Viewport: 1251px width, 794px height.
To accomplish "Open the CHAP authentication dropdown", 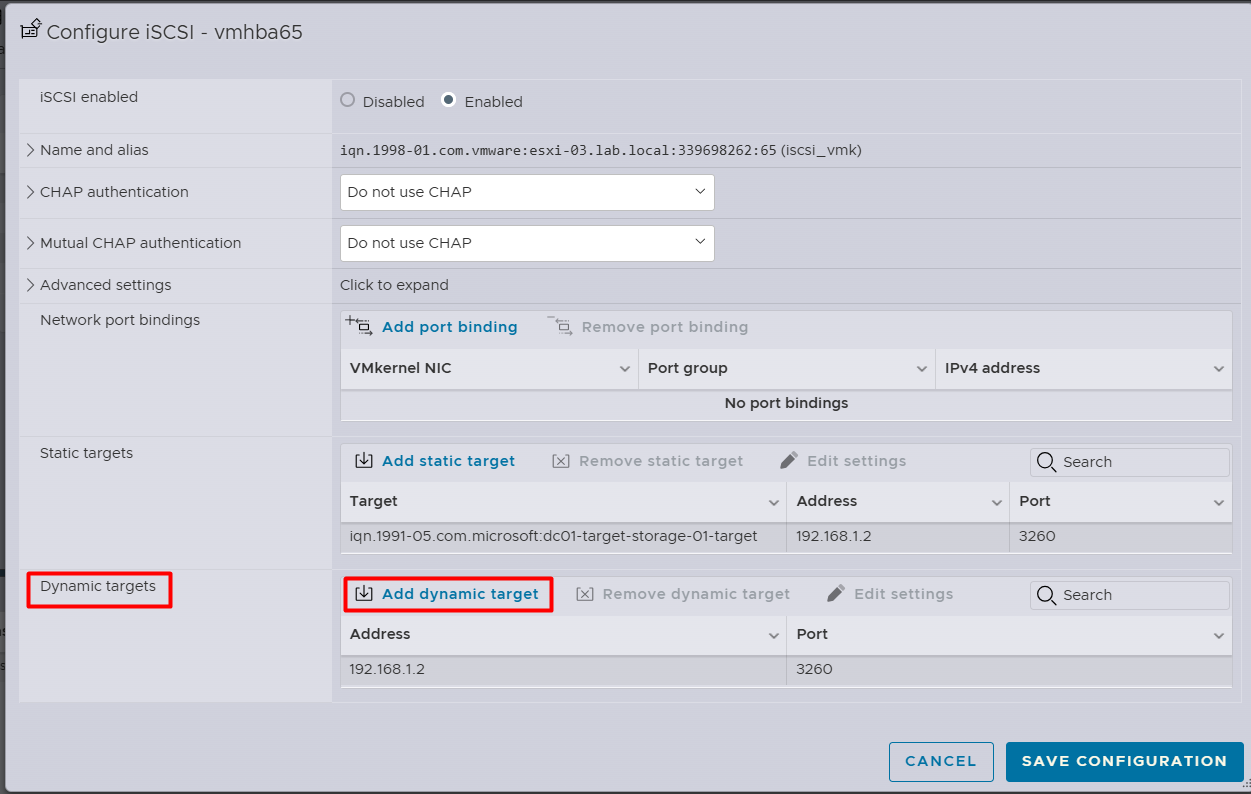I will click(x=527, y=192).
